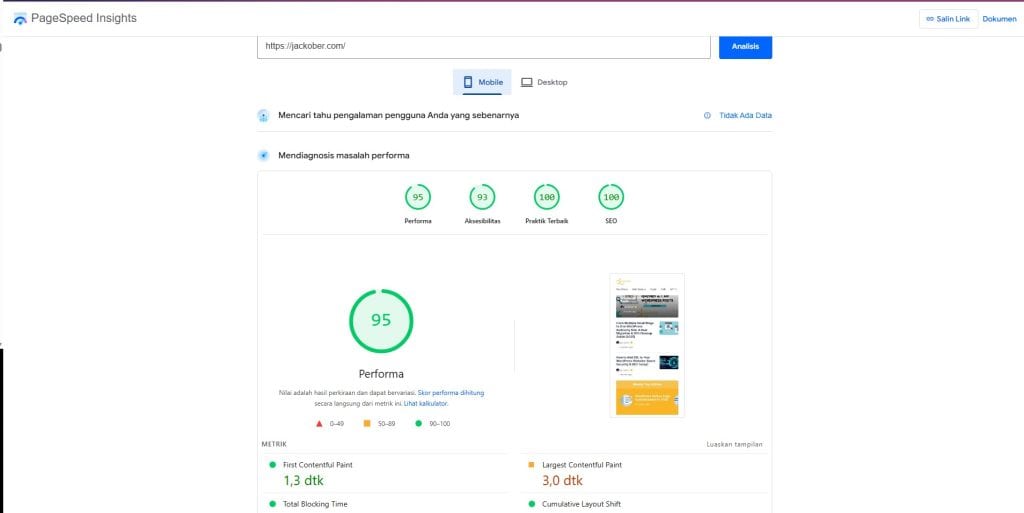Click the First Contentful Paint metric label
Screen dimensions: 1024x513
[318, 465]
